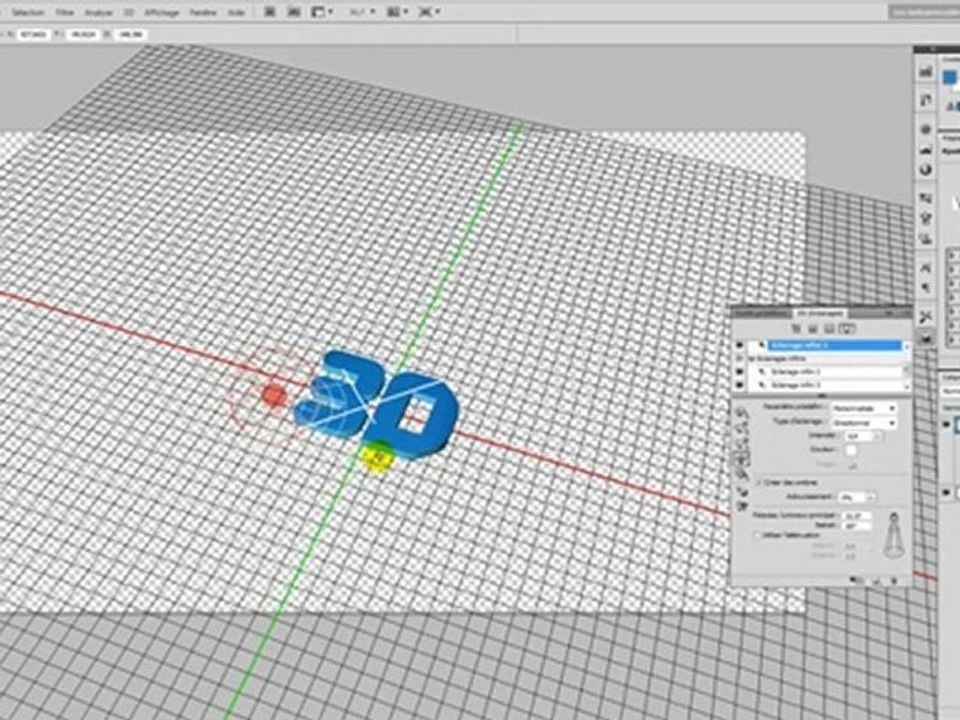Viewport: 960px width, 720px height.
Task: Click the Adoucissement percentage field
Action: click(852, 497)
